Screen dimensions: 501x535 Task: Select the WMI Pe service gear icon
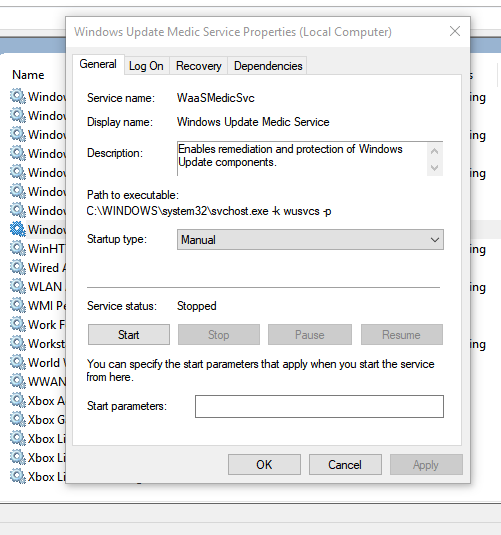18,305
